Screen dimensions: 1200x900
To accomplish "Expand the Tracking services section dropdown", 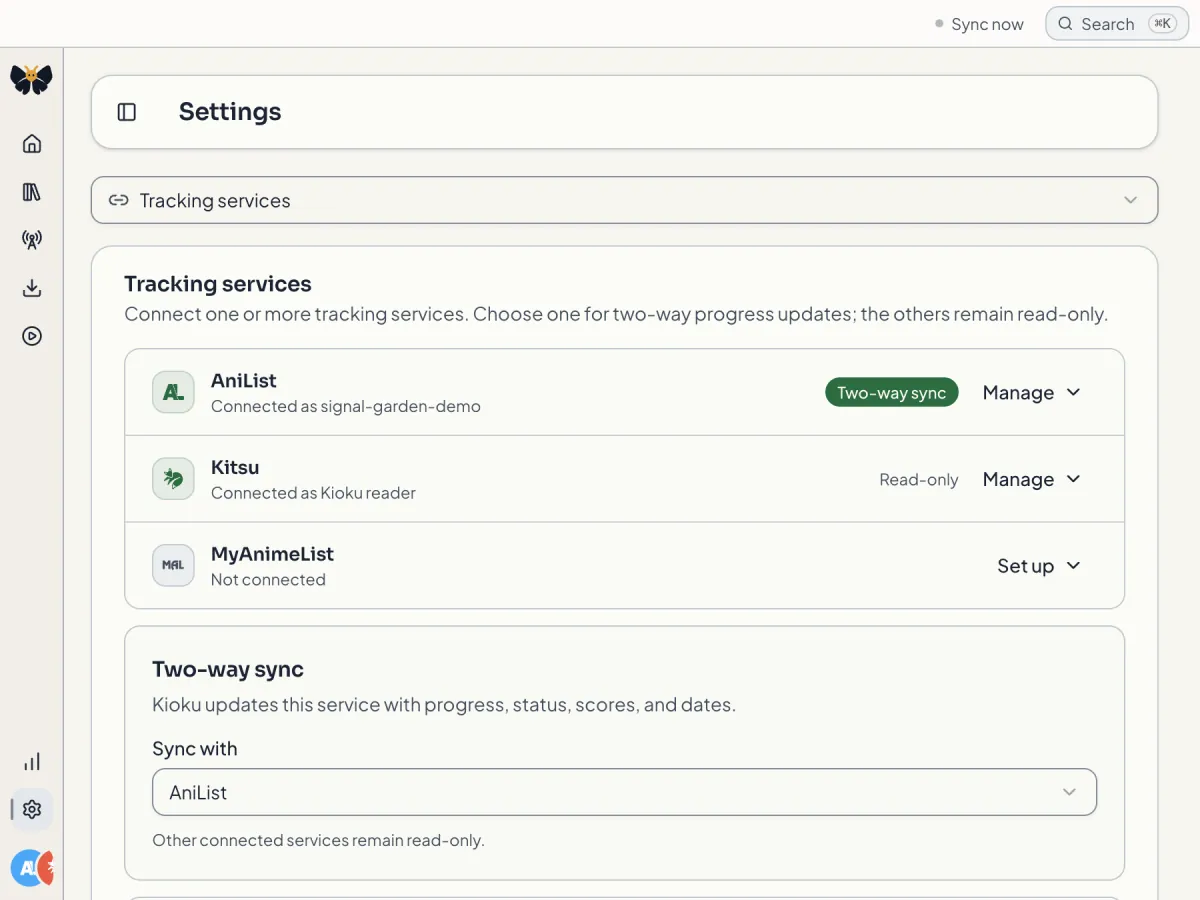I will tap(625, 200).
